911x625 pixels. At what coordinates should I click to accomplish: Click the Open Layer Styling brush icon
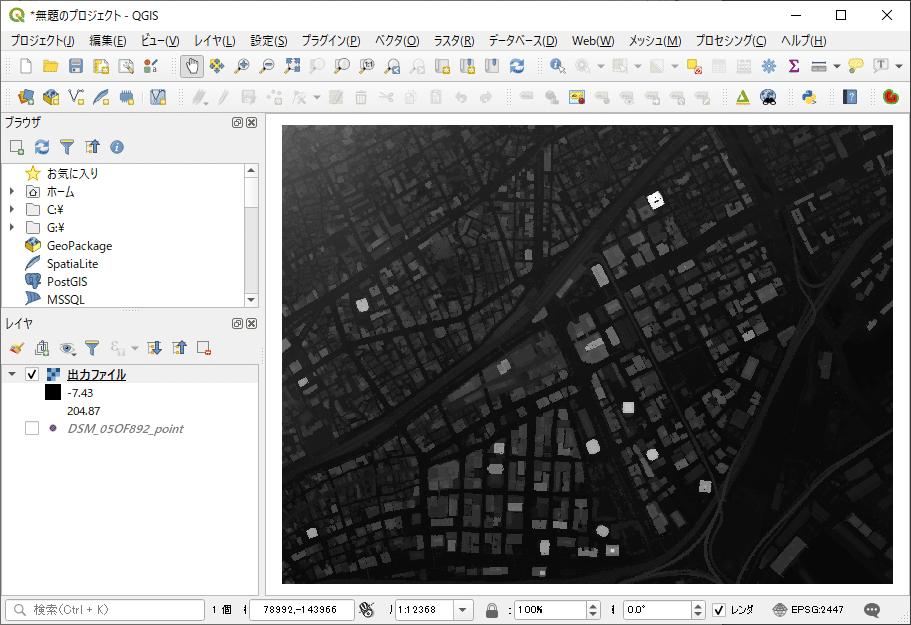[x=16, y=348]
